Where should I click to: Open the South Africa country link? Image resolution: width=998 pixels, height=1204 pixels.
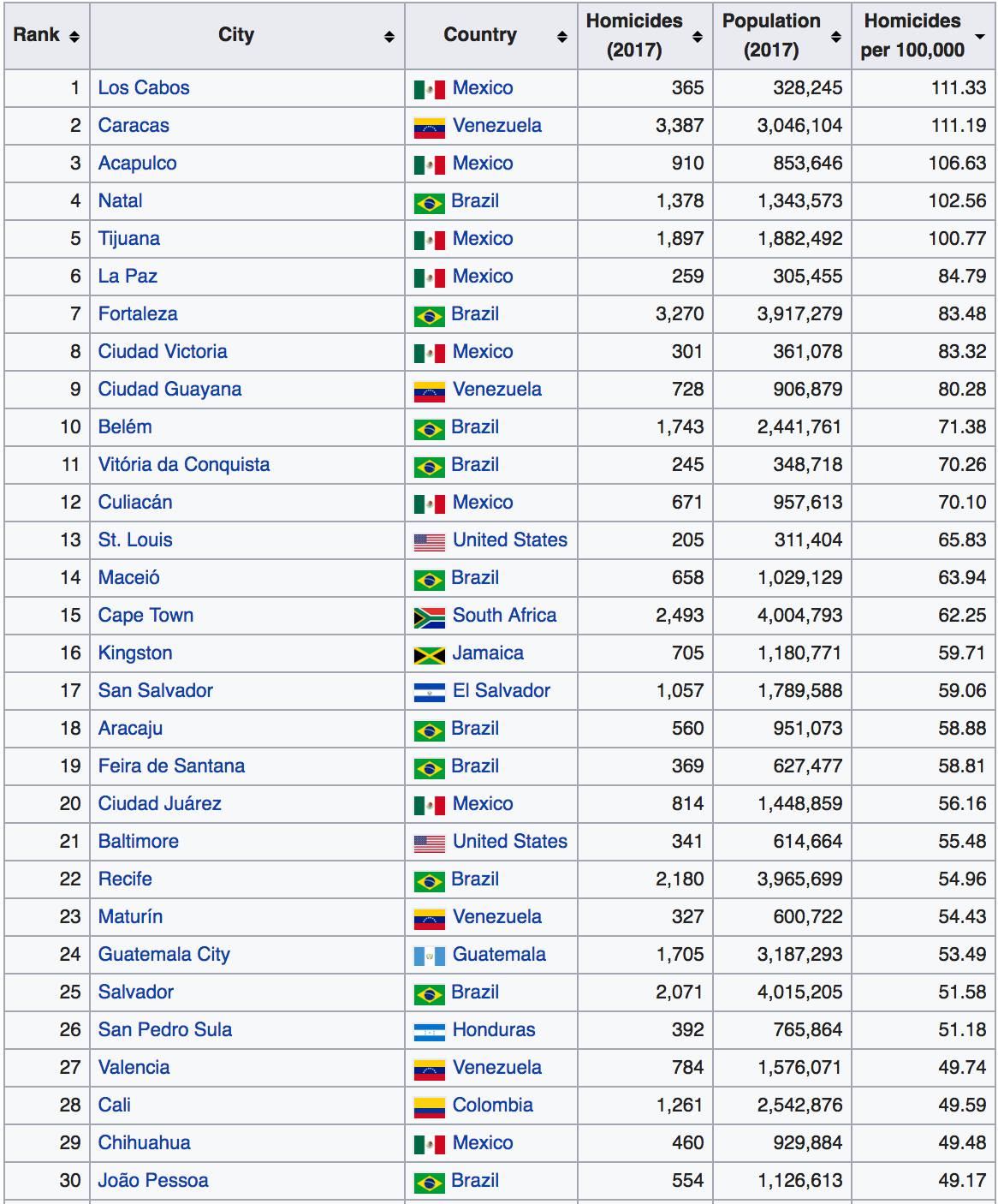pyautogui.click(x=504, y=615)
